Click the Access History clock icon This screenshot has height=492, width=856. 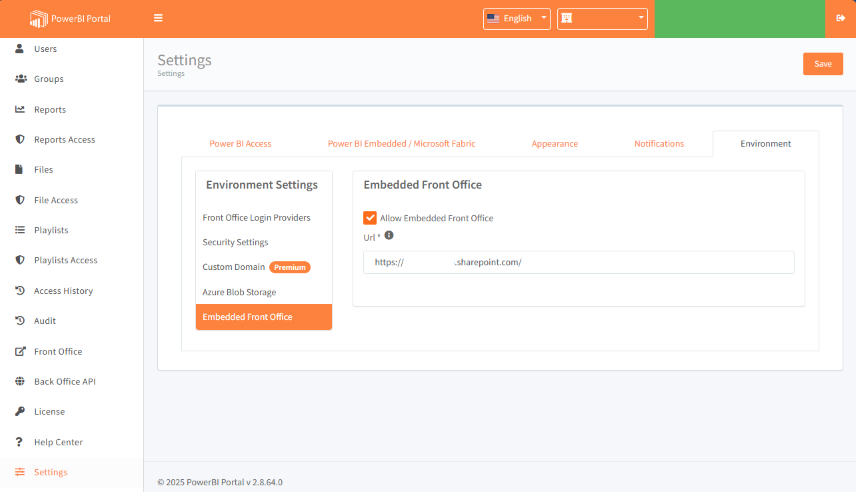(x=20, y=291)
